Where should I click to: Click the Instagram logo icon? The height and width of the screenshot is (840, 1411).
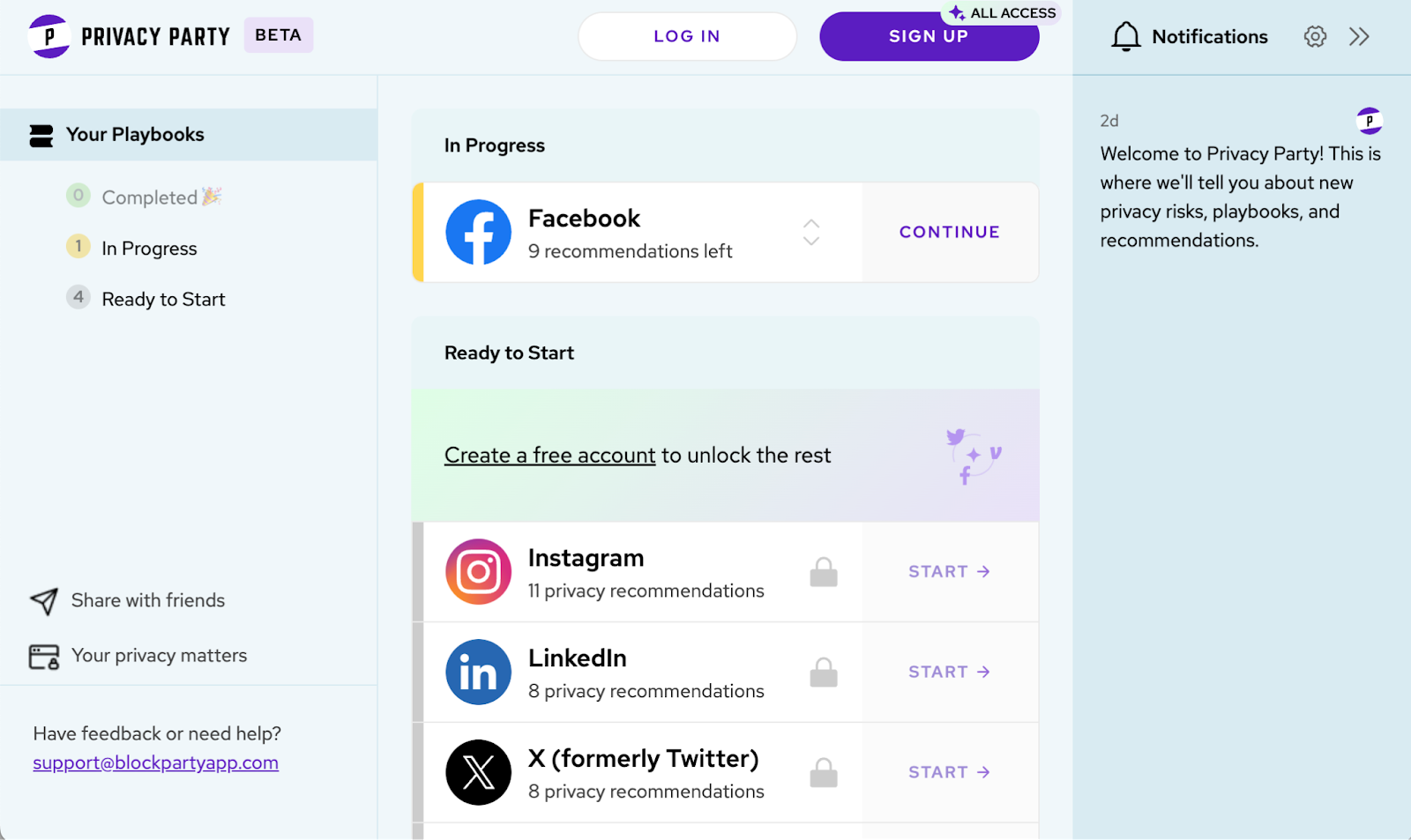(x=478, y=572)
